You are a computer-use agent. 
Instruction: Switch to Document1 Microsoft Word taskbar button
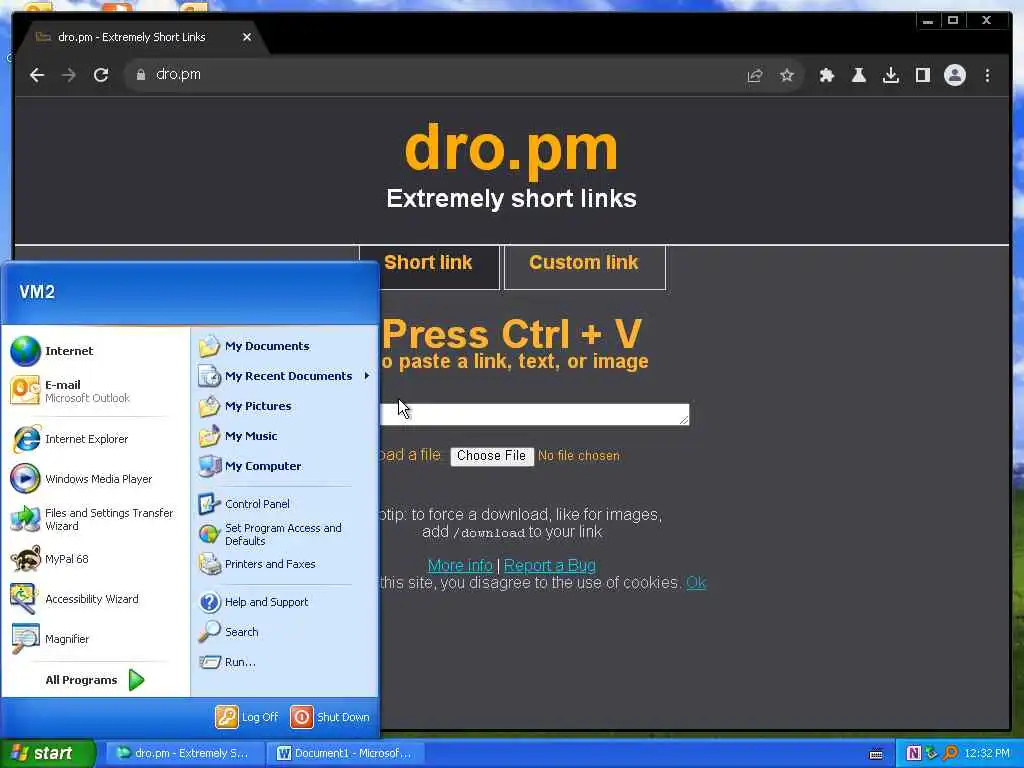click(347, 753)
